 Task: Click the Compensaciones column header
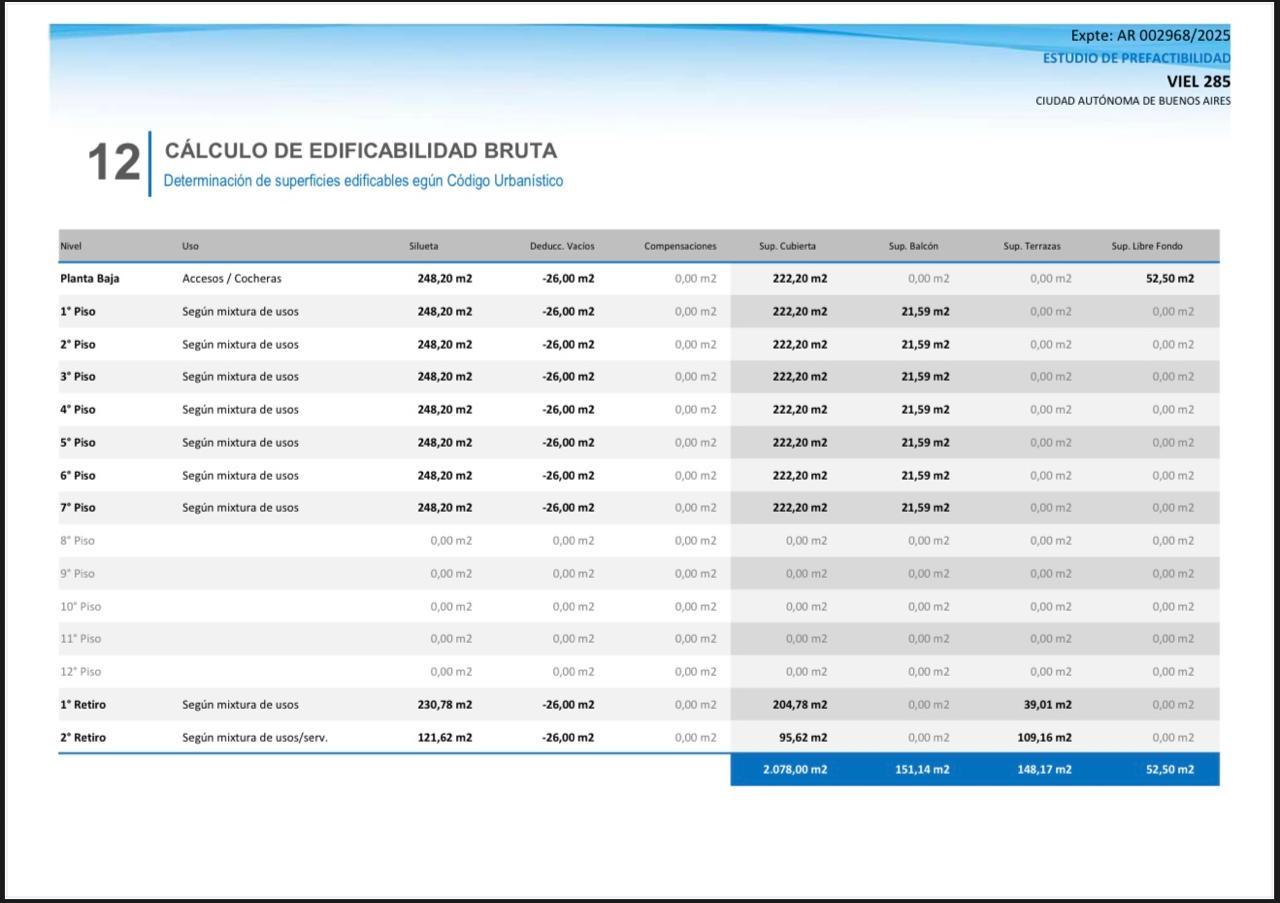click(680, 246)
